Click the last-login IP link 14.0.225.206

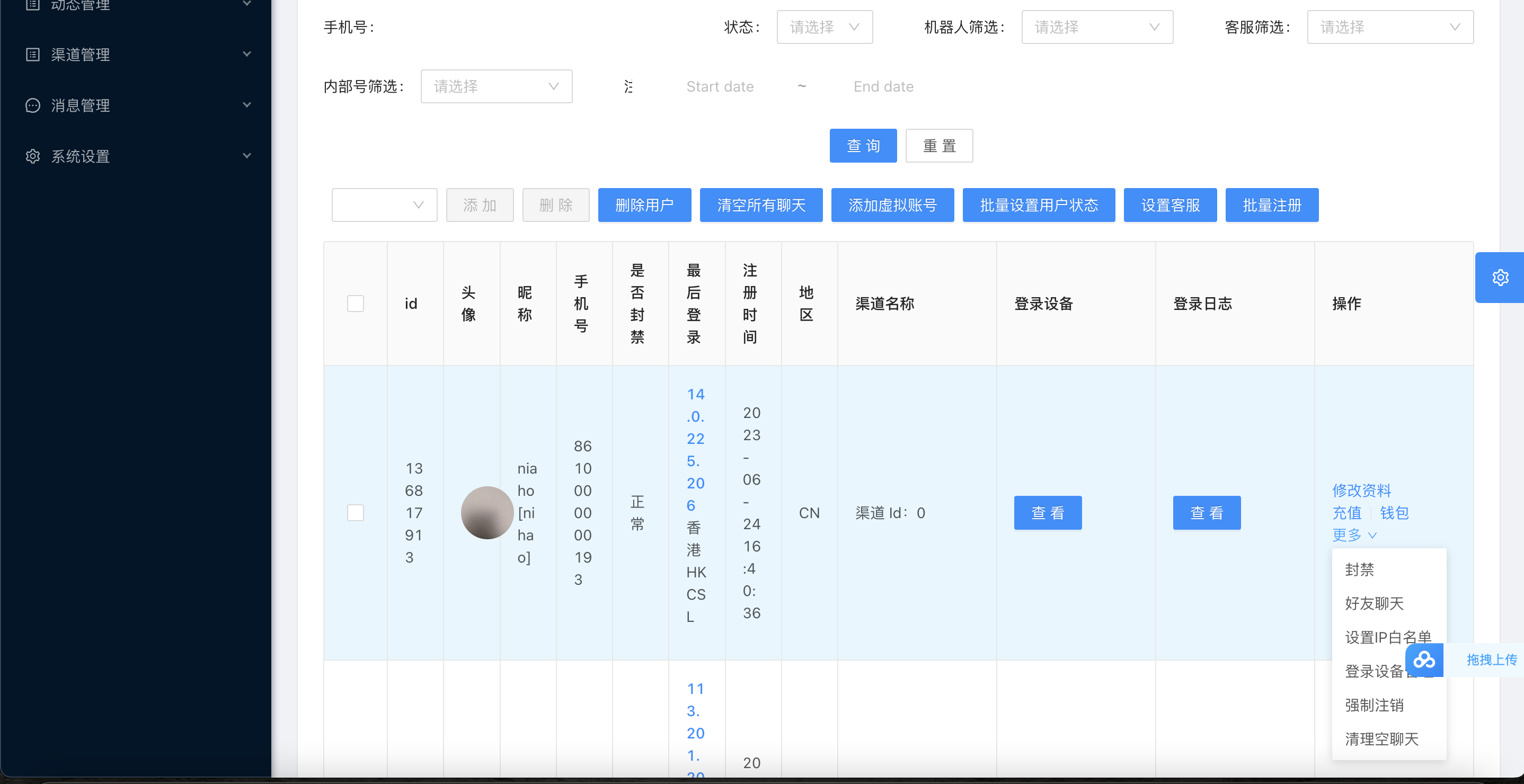(x=696, y=449)
